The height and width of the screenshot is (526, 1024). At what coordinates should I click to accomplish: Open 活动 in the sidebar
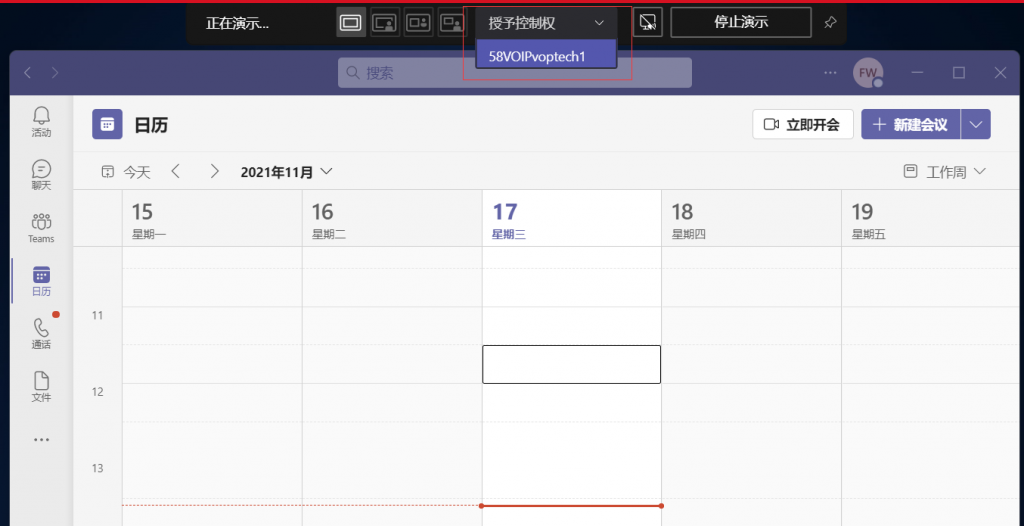(41, 122)
